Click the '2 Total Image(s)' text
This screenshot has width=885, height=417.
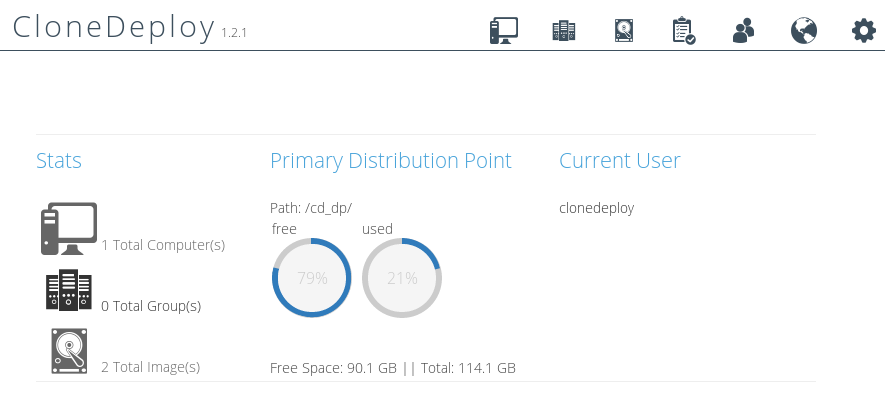point(151,367)
